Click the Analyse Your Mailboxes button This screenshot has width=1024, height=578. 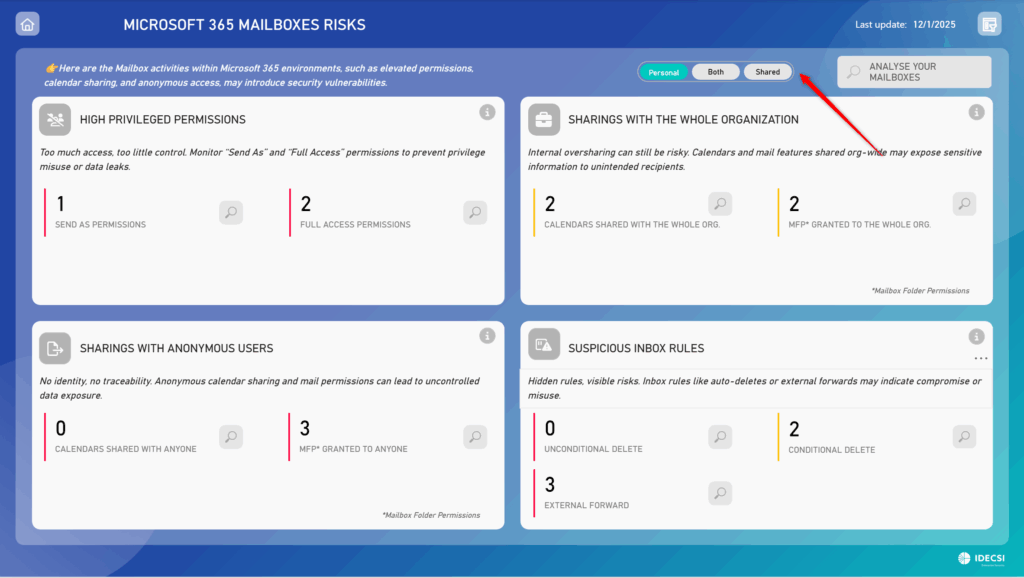[914, 72]
